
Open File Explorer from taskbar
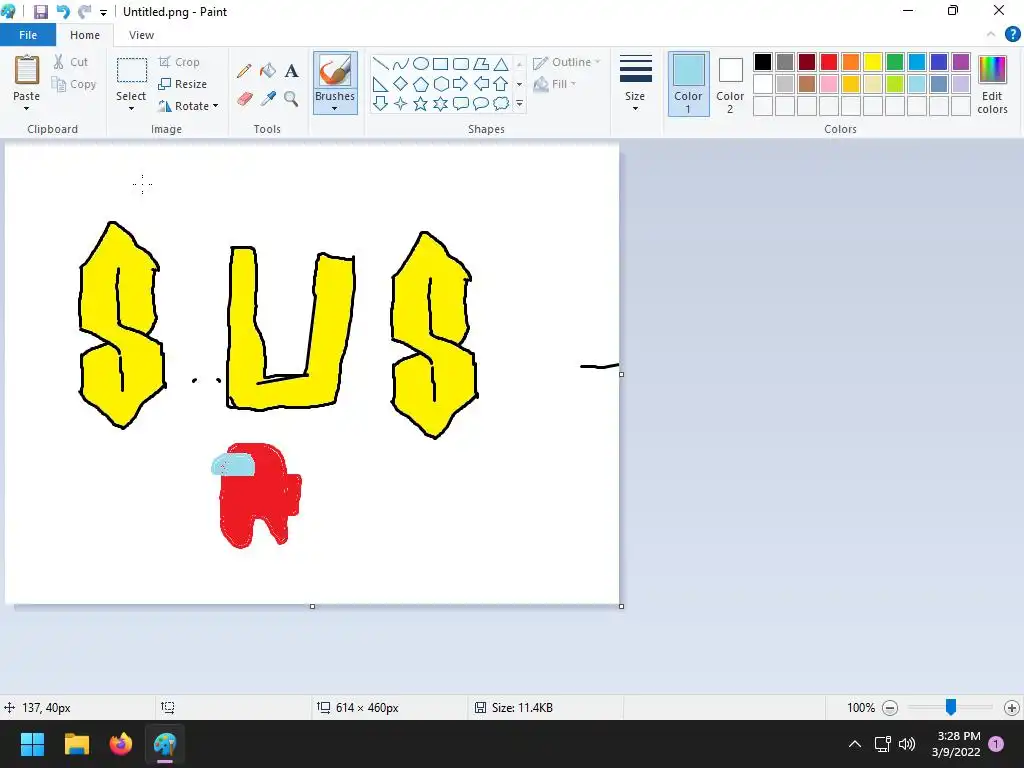tap(76, 744)
